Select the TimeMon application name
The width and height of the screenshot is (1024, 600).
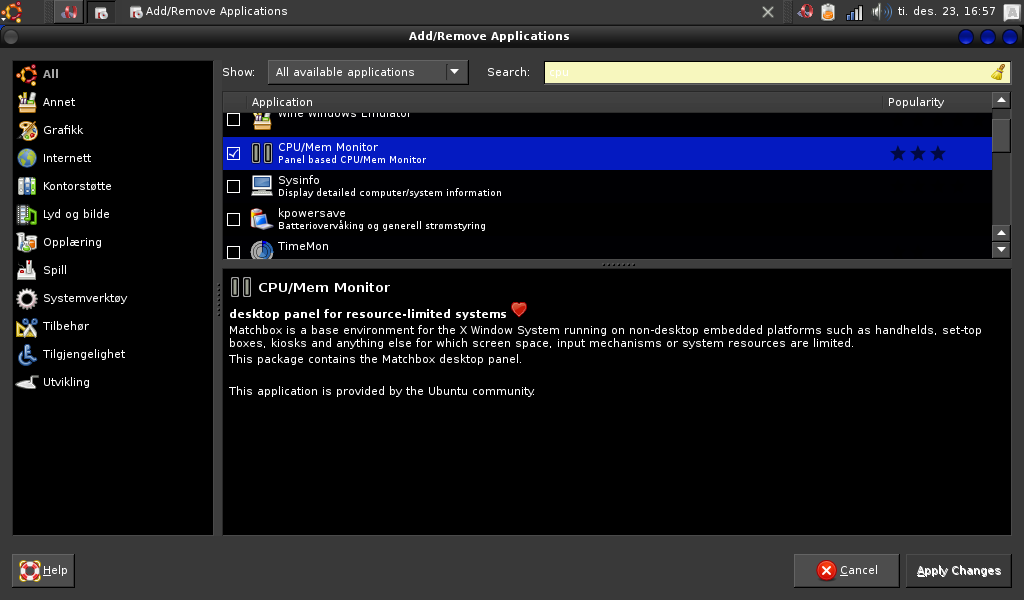pos(303,246)
